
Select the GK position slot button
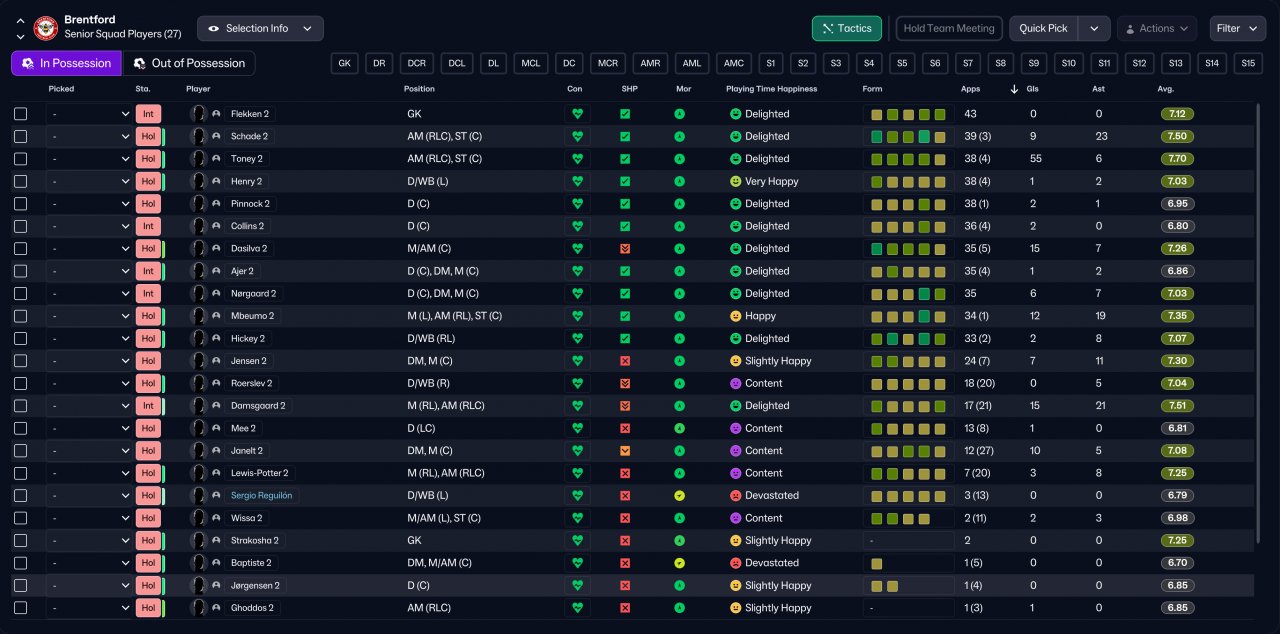(344, 64)
